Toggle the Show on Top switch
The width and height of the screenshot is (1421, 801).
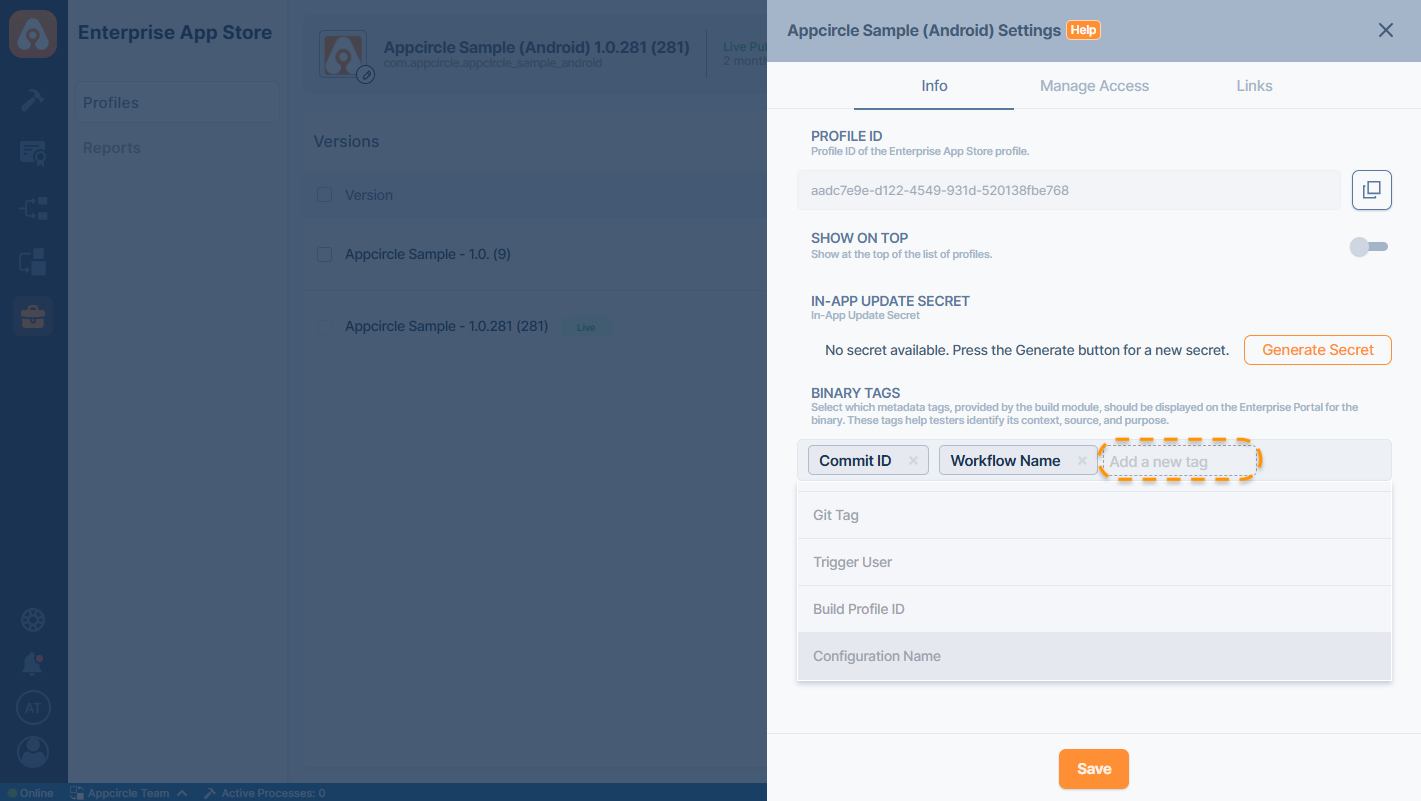(x=1368, y=247)
